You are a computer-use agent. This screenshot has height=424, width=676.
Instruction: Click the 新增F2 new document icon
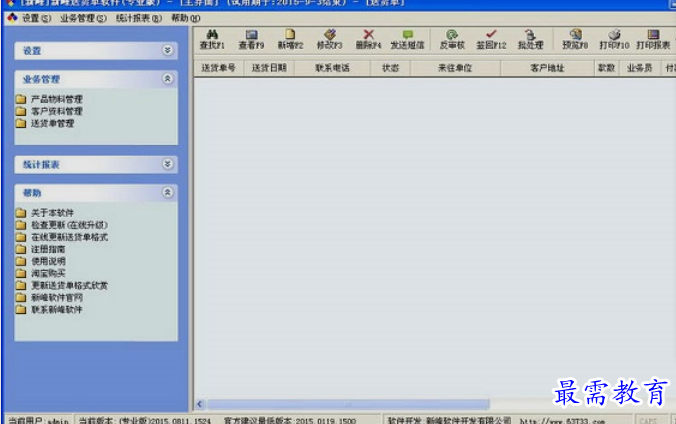coord(290,35)
